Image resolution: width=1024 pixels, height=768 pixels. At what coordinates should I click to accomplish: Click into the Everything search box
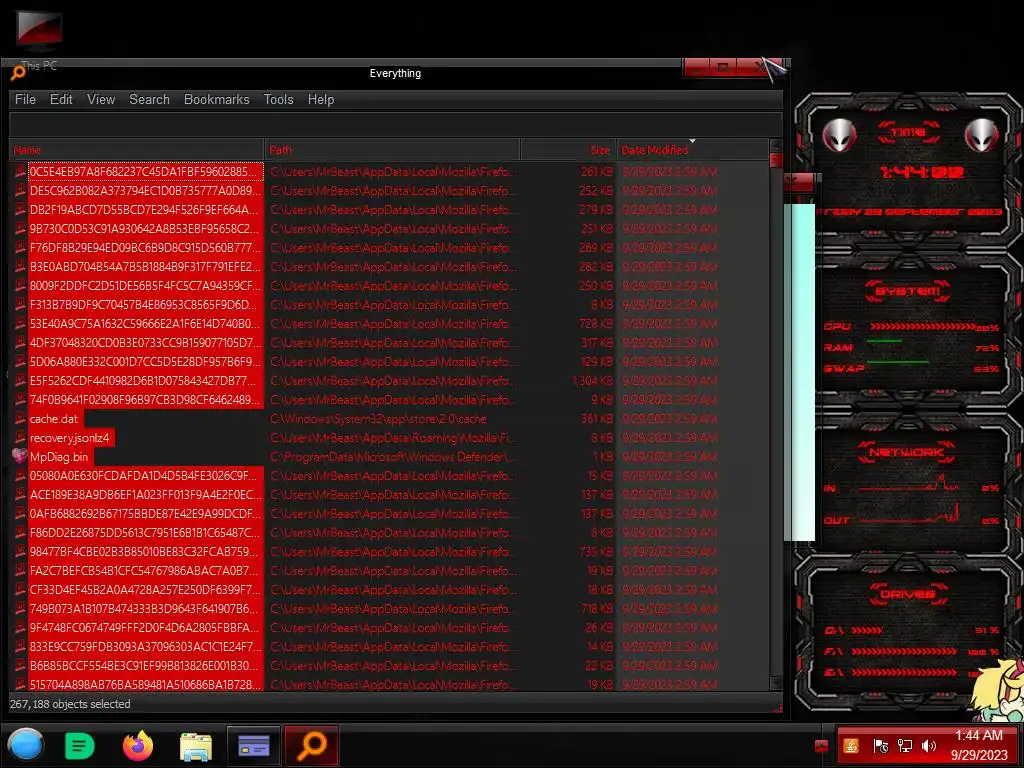pyautogui.click(x=396, y=125)
